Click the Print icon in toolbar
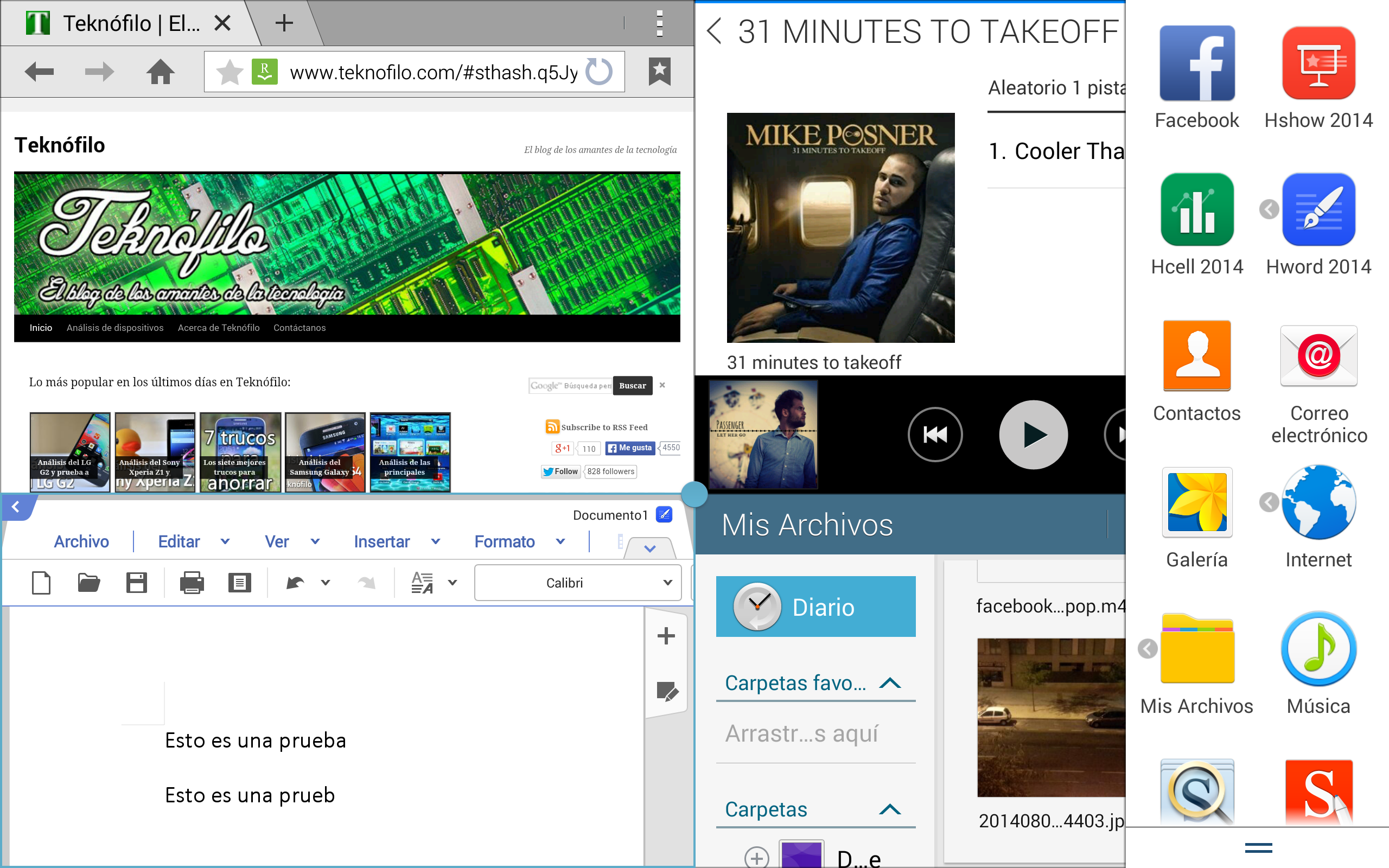Screen dimensions: 1389x868 (x=192, y=583)
